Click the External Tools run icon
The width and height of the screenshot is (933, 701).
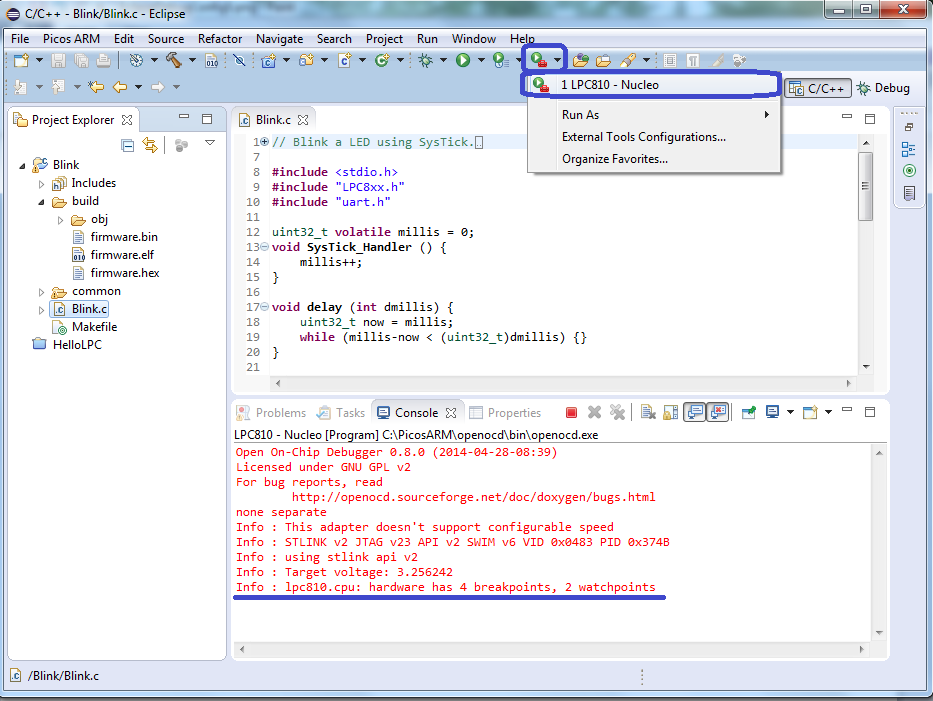pos(538,60)
